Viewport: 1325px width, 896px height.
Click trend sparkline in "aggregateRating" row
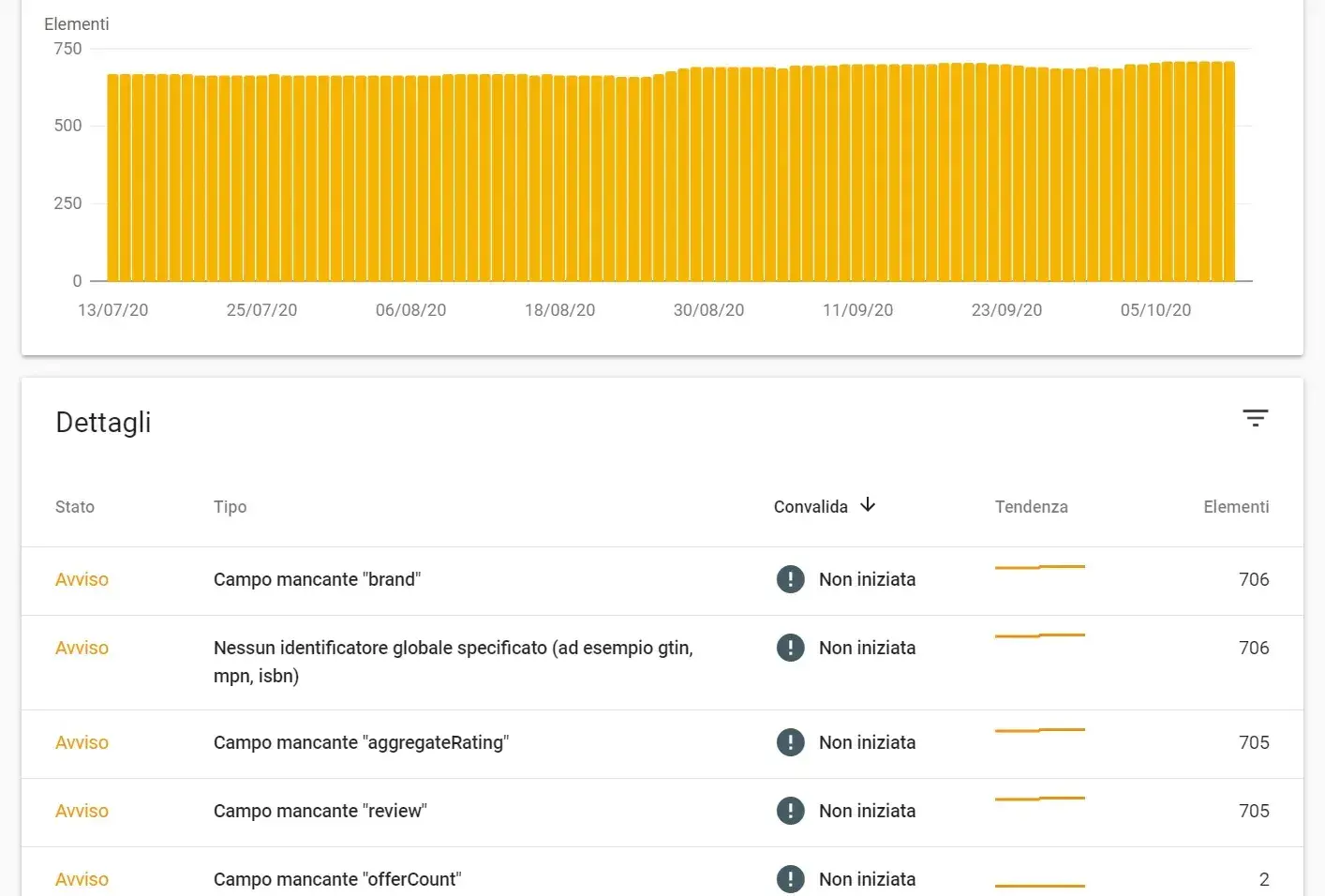coord(1039,730)
